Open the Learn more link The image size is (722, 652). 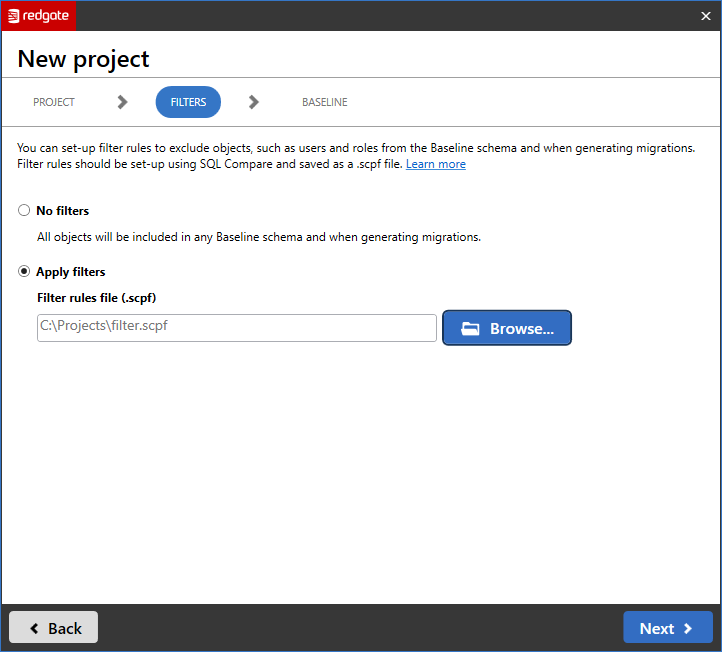[435, 164]
